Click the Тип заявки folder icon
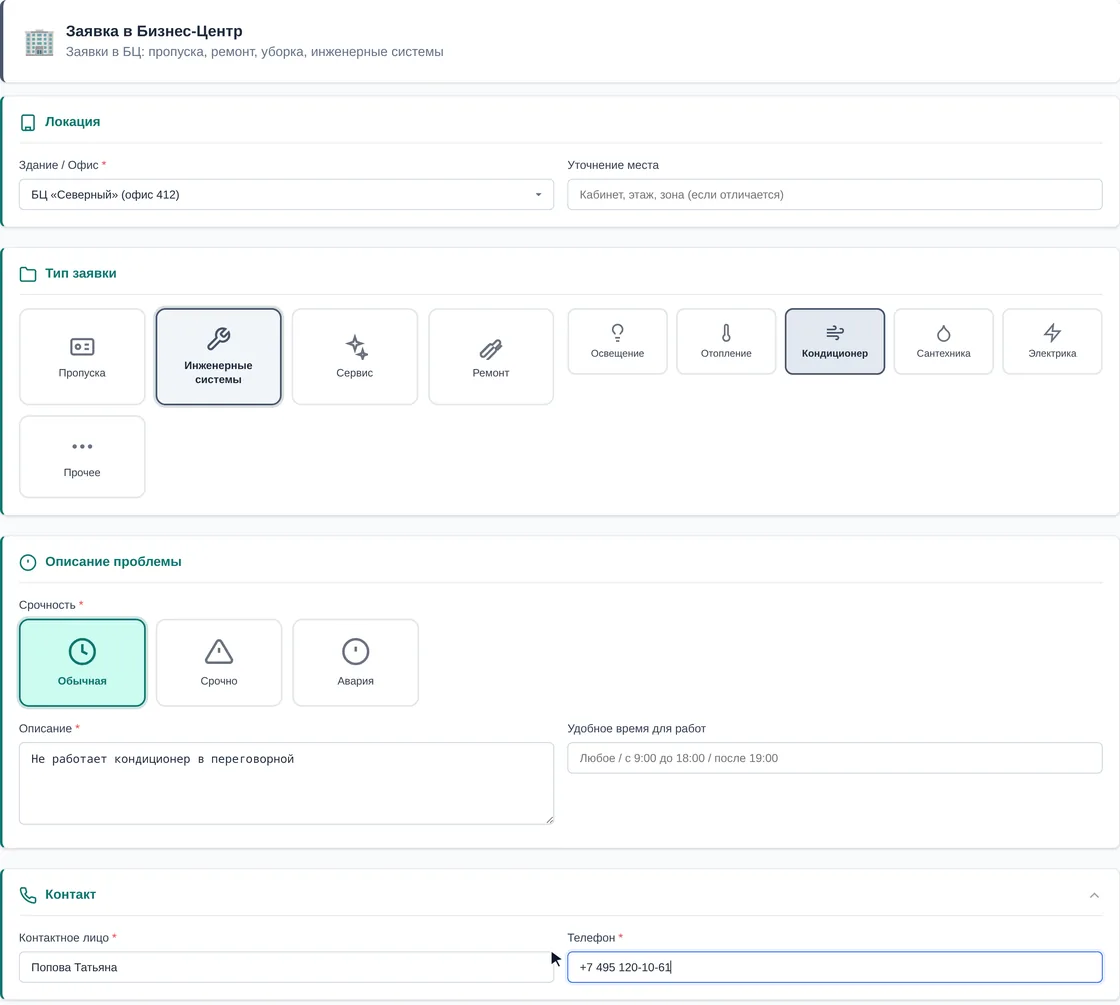The width and height of the screenshot is (1120, 1005). click(28, 274)
